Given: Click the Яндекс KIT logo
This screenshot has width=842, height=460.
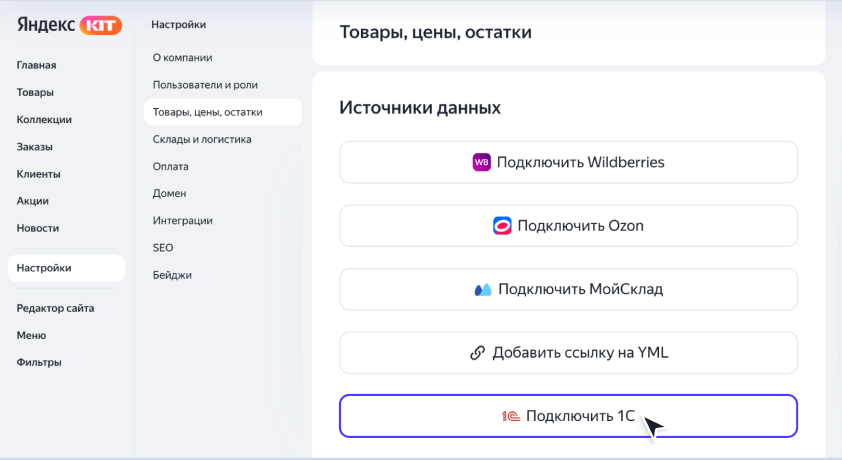Looking at the screenshot, I should pos(69,25).
